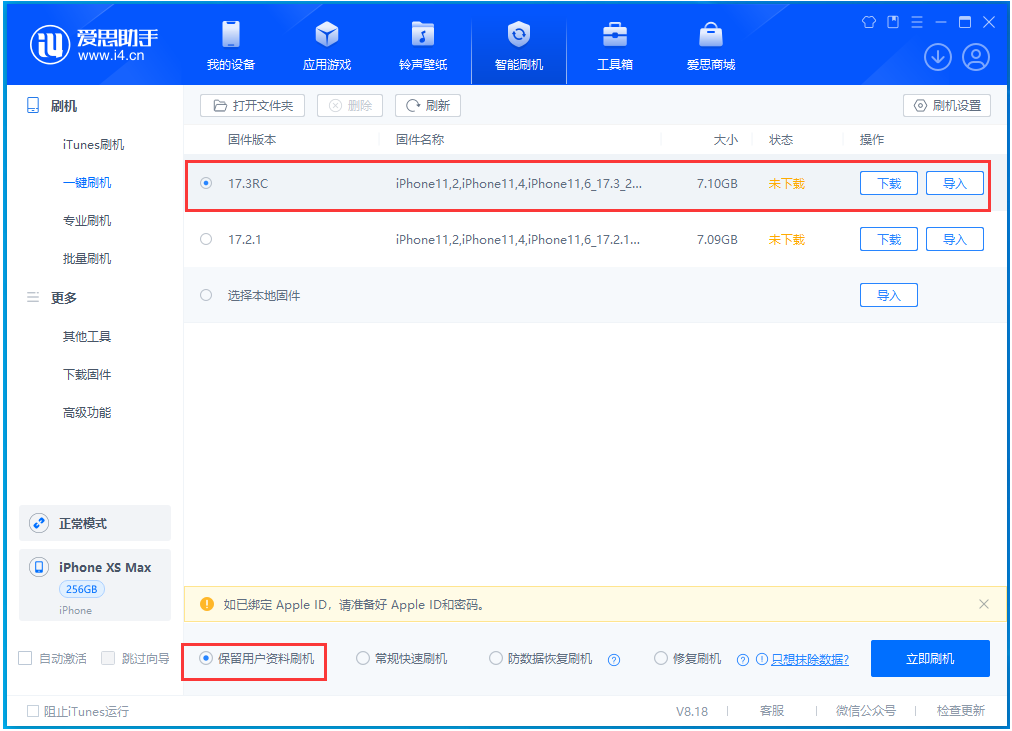Open the 工具箱 section
1012x731 pixels.
(614, 44)
